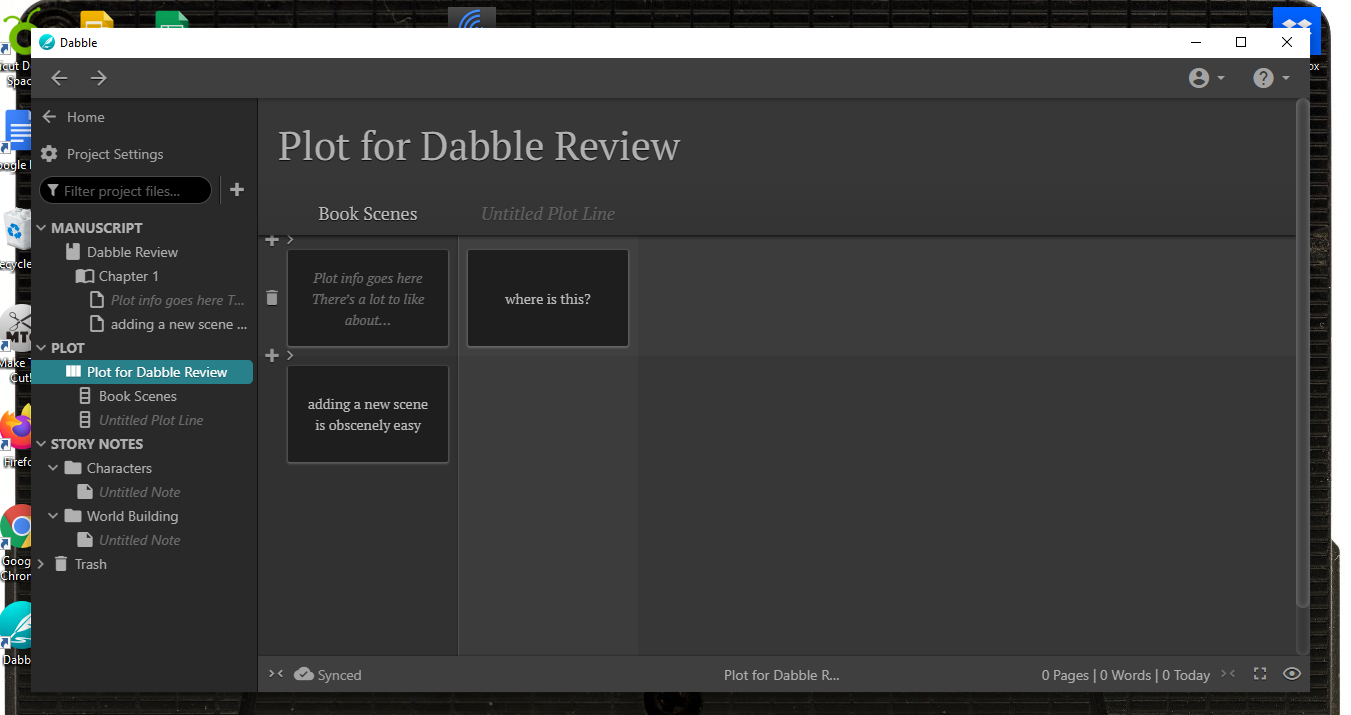Collapse the right panel arrows in status bar

pos(1228,674)
